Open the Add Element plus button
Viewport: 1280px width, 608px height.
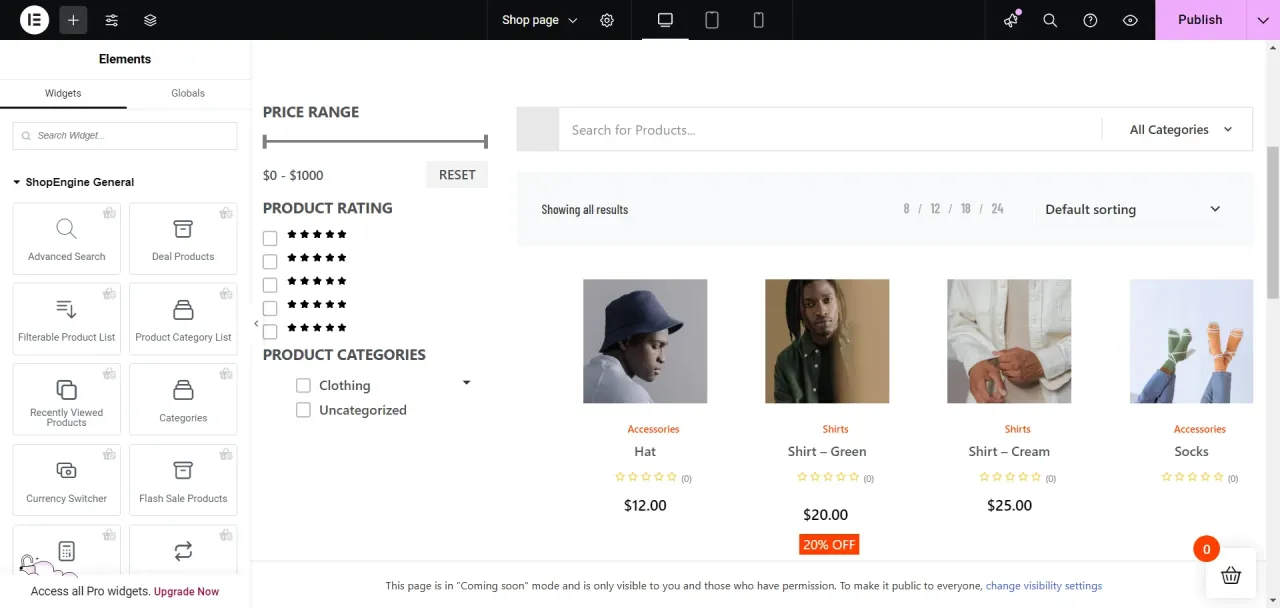point(73,20)
